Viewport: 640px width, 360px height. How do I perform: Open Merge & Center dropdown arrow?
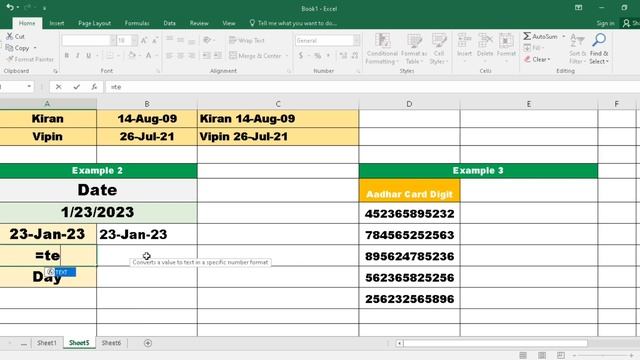click(287, 56)
